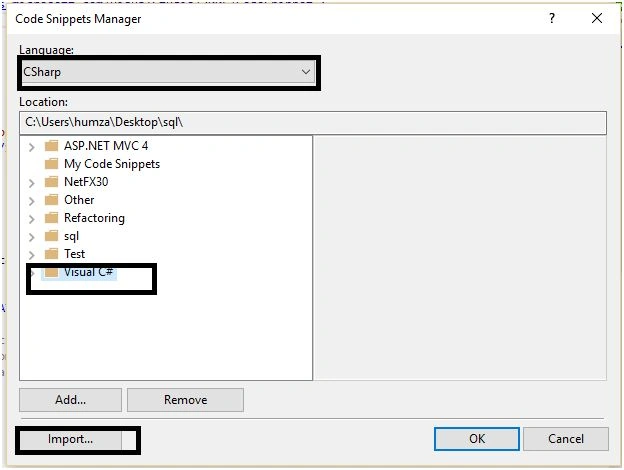Click the Remove button
This screenshot has width=624, height=470.
coord(185,400)
